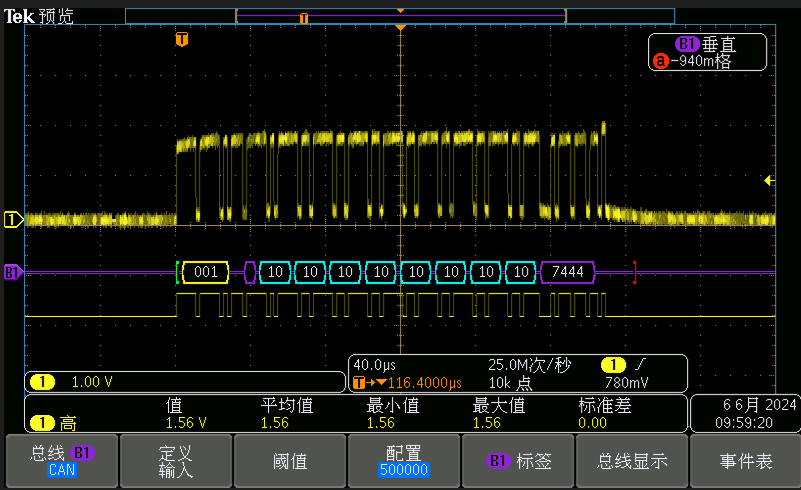The image size is (801, 490).
Task: Click the trigger level arrow on right edge
Action: (769, 180)
